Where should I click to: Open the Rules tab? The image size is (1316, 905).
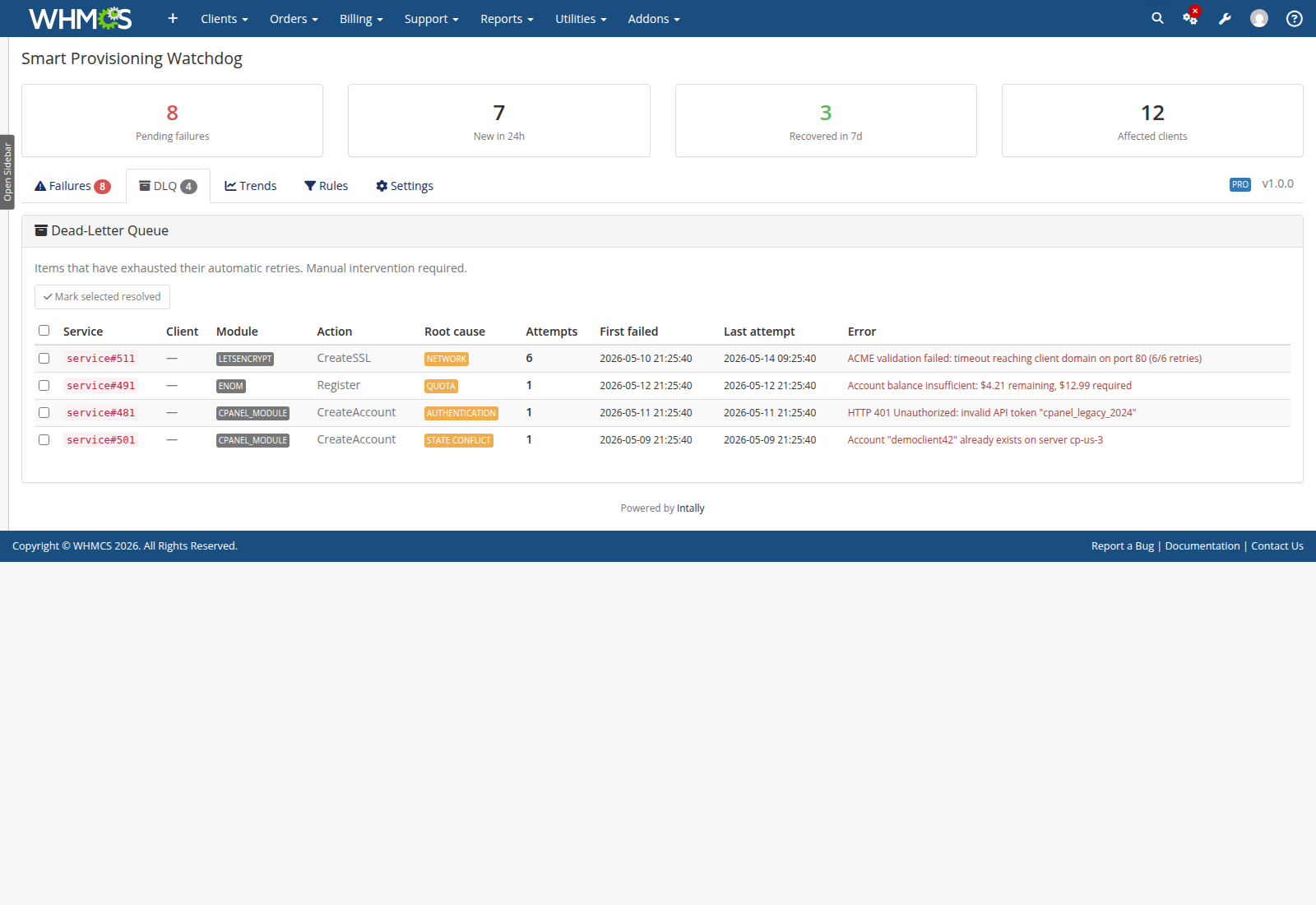coord(327,186)
